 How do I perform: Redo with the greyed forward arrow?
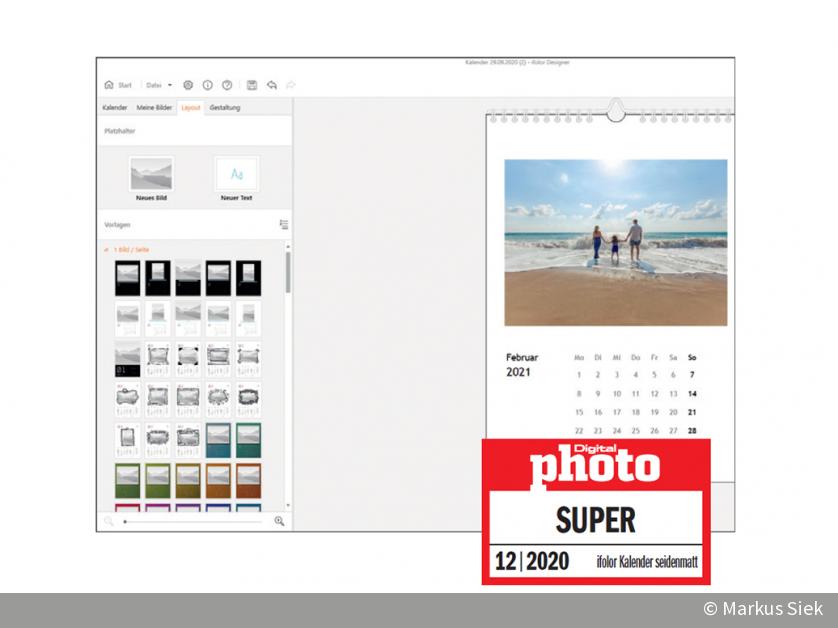pos(291,85)
